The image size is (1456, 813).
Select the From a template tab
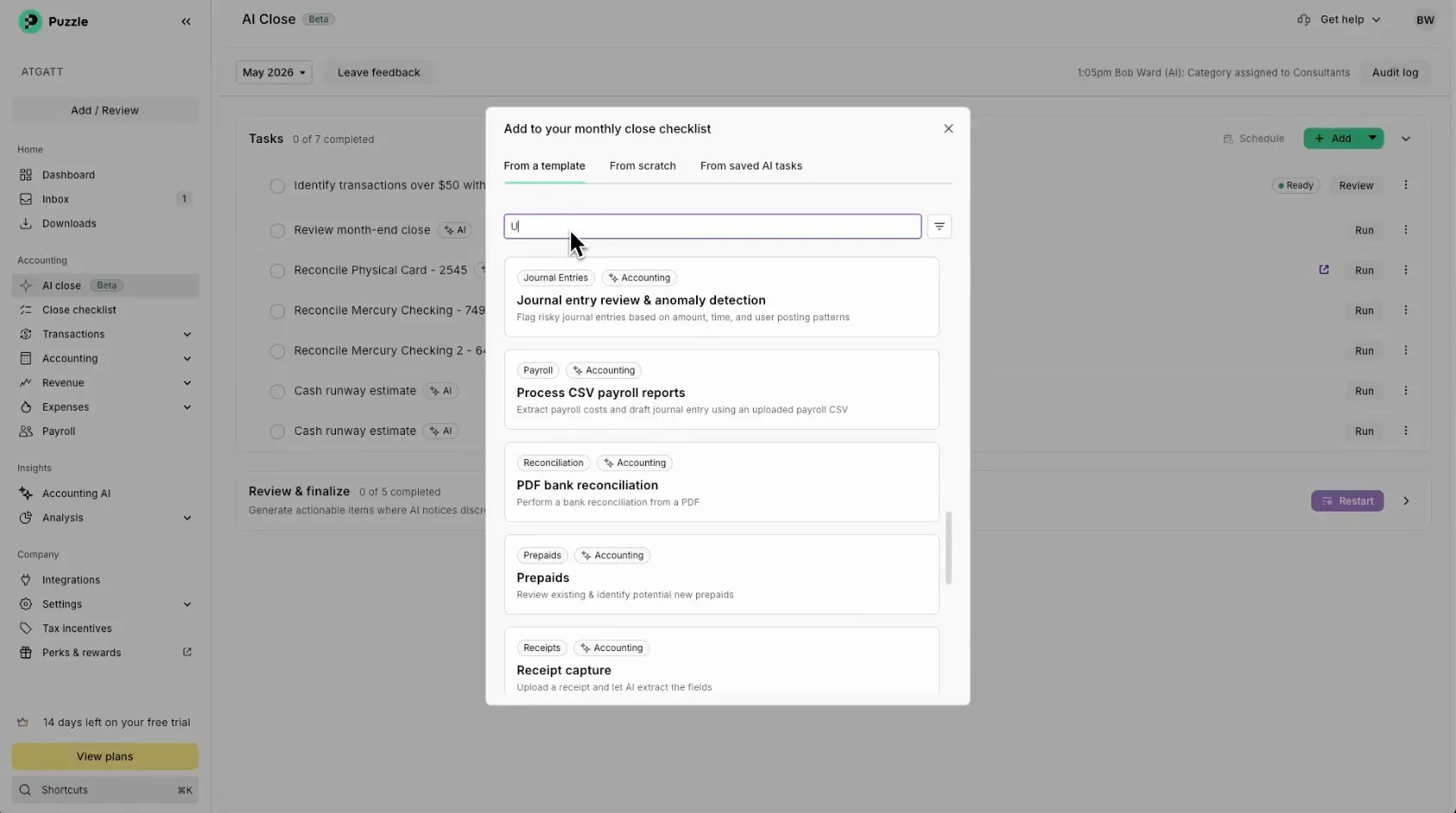pos(544,166)
